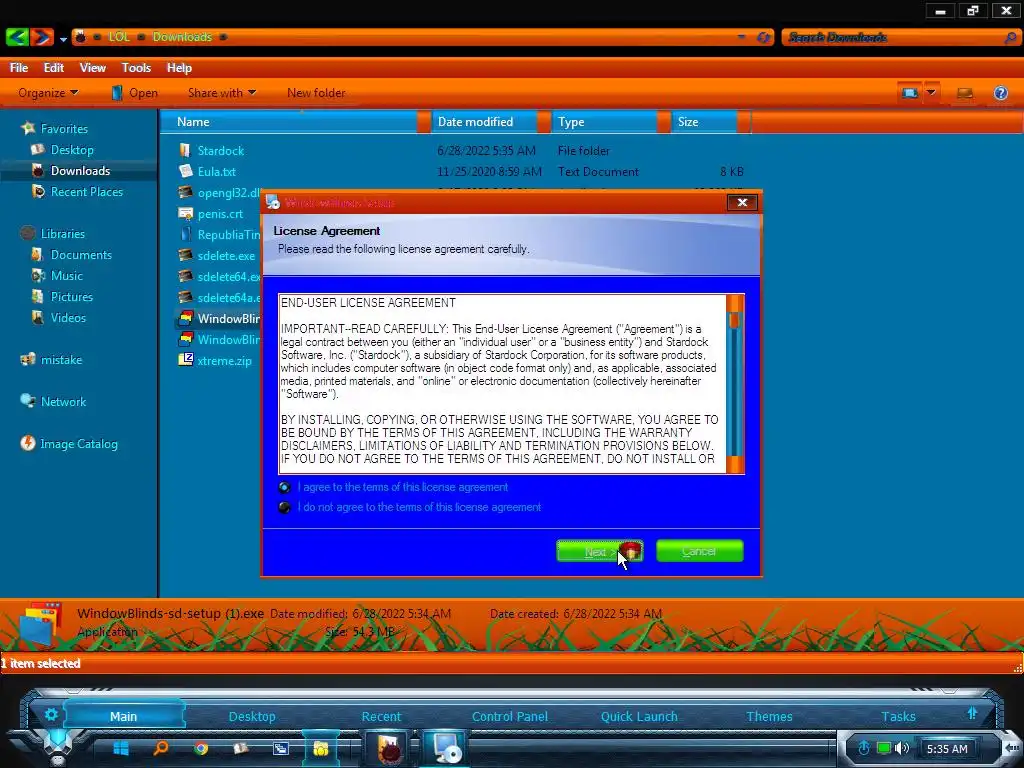Show the preview pane
This screenshot has width=1024, height=768.
965,93
